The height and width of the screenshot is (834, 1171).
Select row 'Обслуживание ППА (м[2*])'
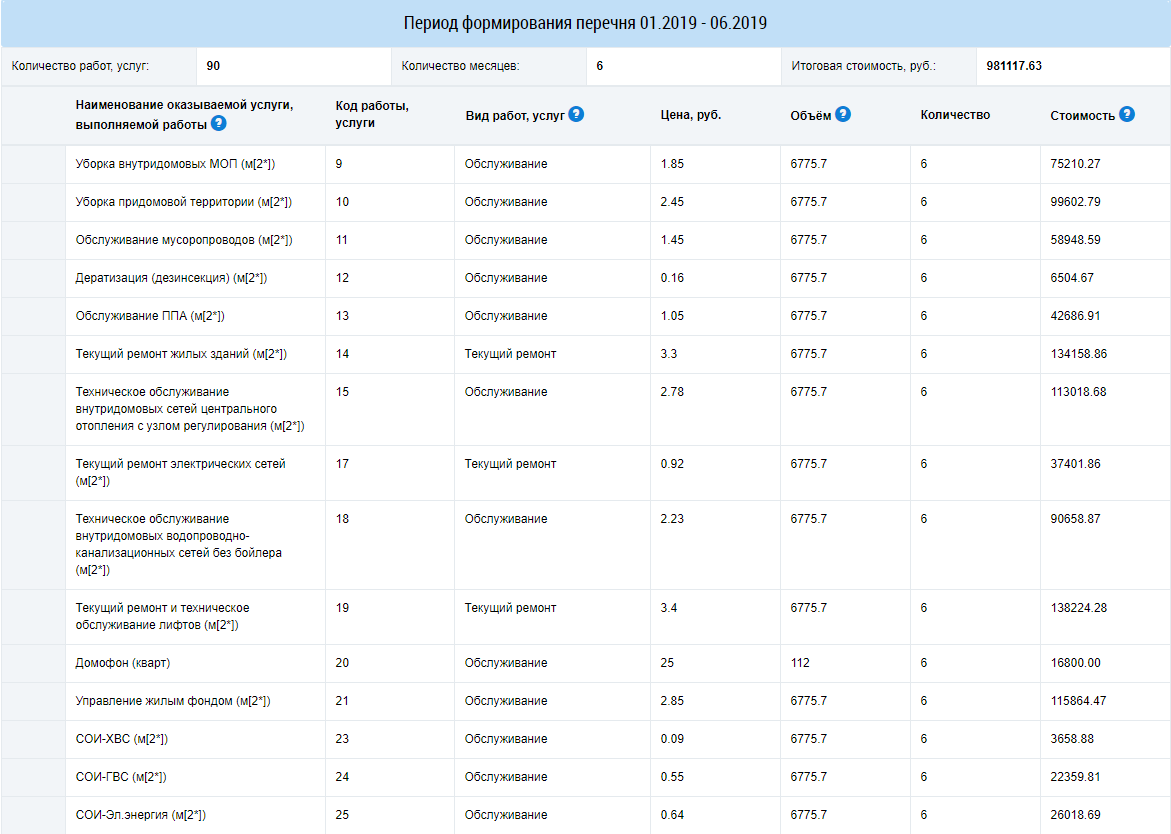(x=586, y=317)
